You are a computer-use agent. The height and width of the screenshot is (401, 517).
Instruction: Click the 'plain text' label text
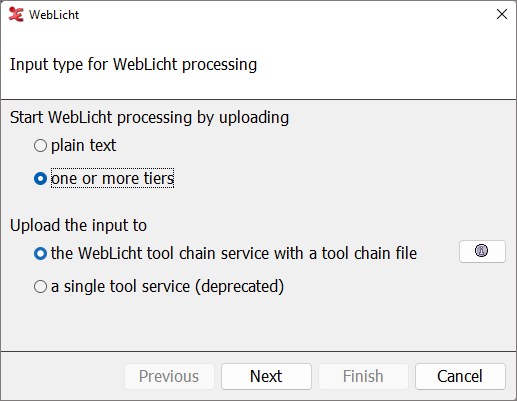point(83,146)
